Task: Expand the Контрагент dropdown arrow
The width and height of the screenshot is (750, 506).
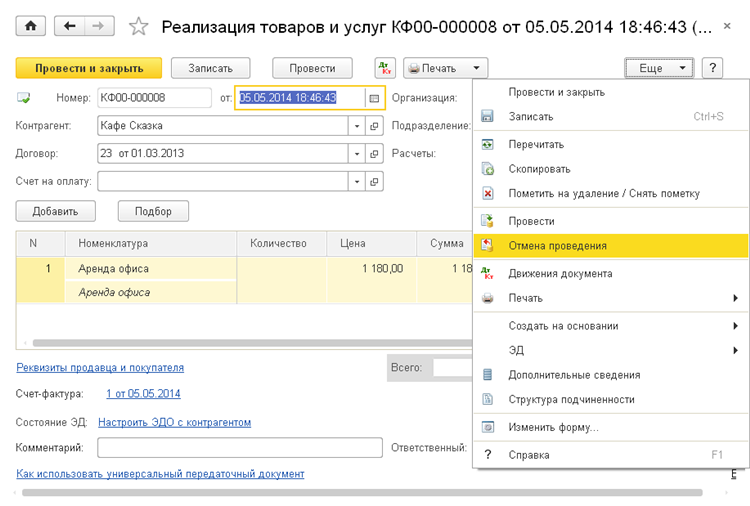Action: tap(357, 126)
